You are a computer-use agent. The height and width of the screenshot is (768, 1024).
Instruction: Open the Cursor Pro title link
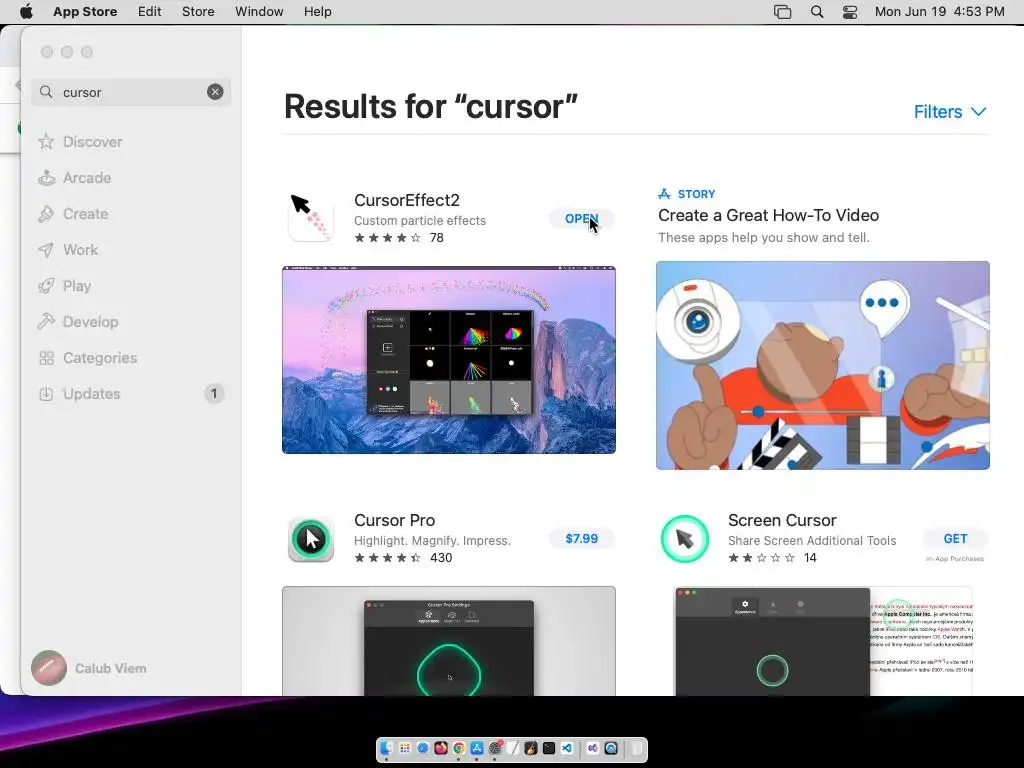394,520
